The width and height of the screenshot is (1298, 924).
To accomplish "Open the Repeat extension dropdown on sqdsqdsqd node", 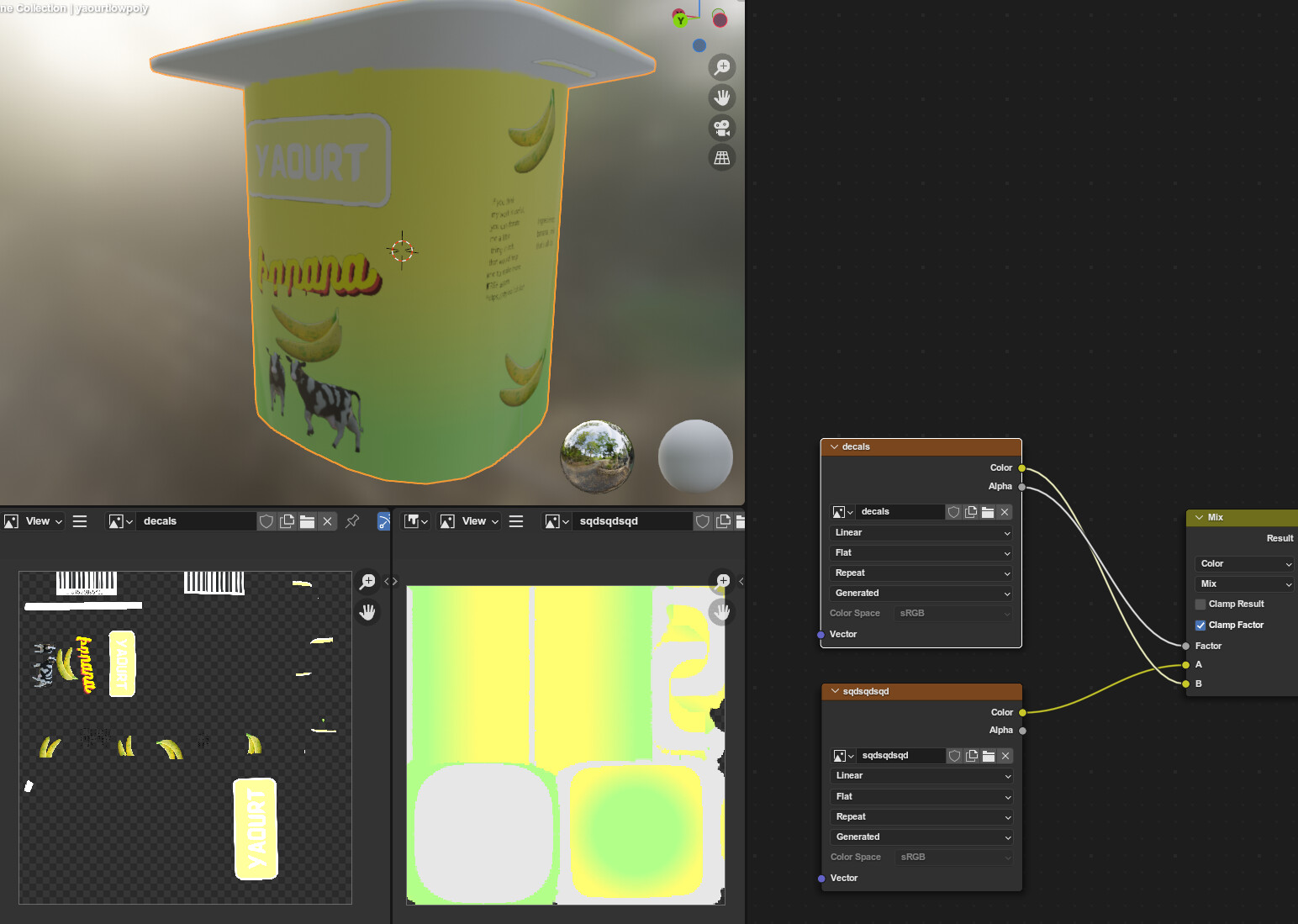I will pyautogui.click(x=921, y=816).
